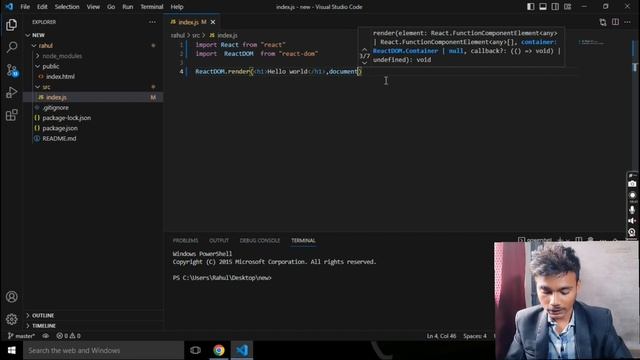This screenshot has width=640, height=360.
Task: Open the View menu
Action: point(93,7)
